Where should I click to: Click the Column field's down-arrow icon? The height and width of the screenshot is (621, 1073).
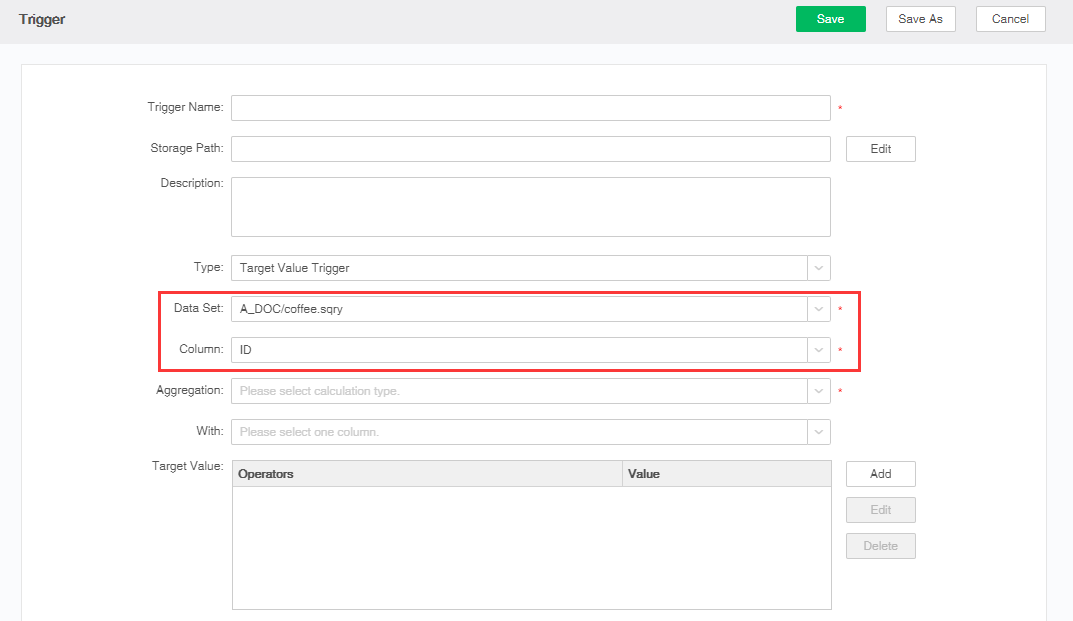(819, 350)
